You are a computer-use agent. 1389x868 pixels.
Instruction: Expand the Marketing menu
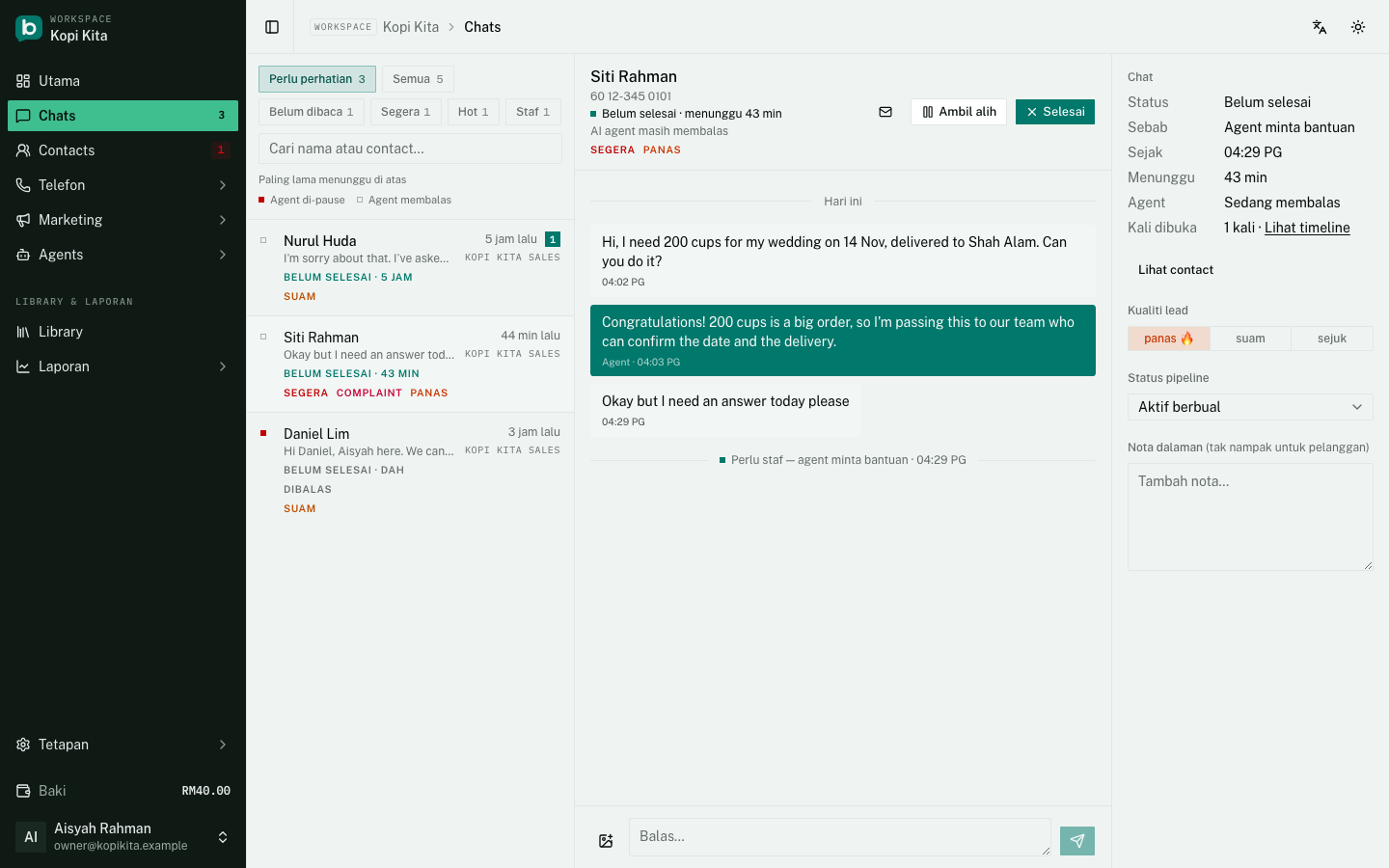(x=123, y=220)
